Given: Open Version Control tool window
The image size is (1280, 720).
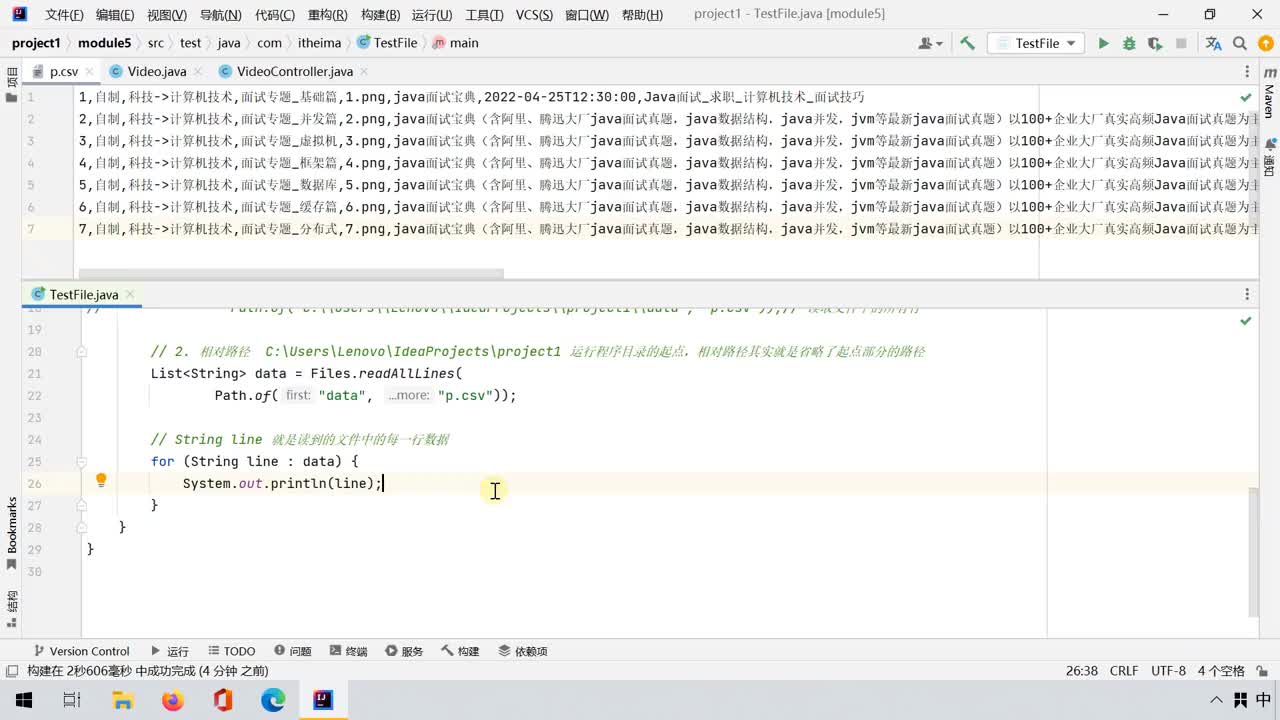Looking at the screenshot, I should tap(81, 651).
